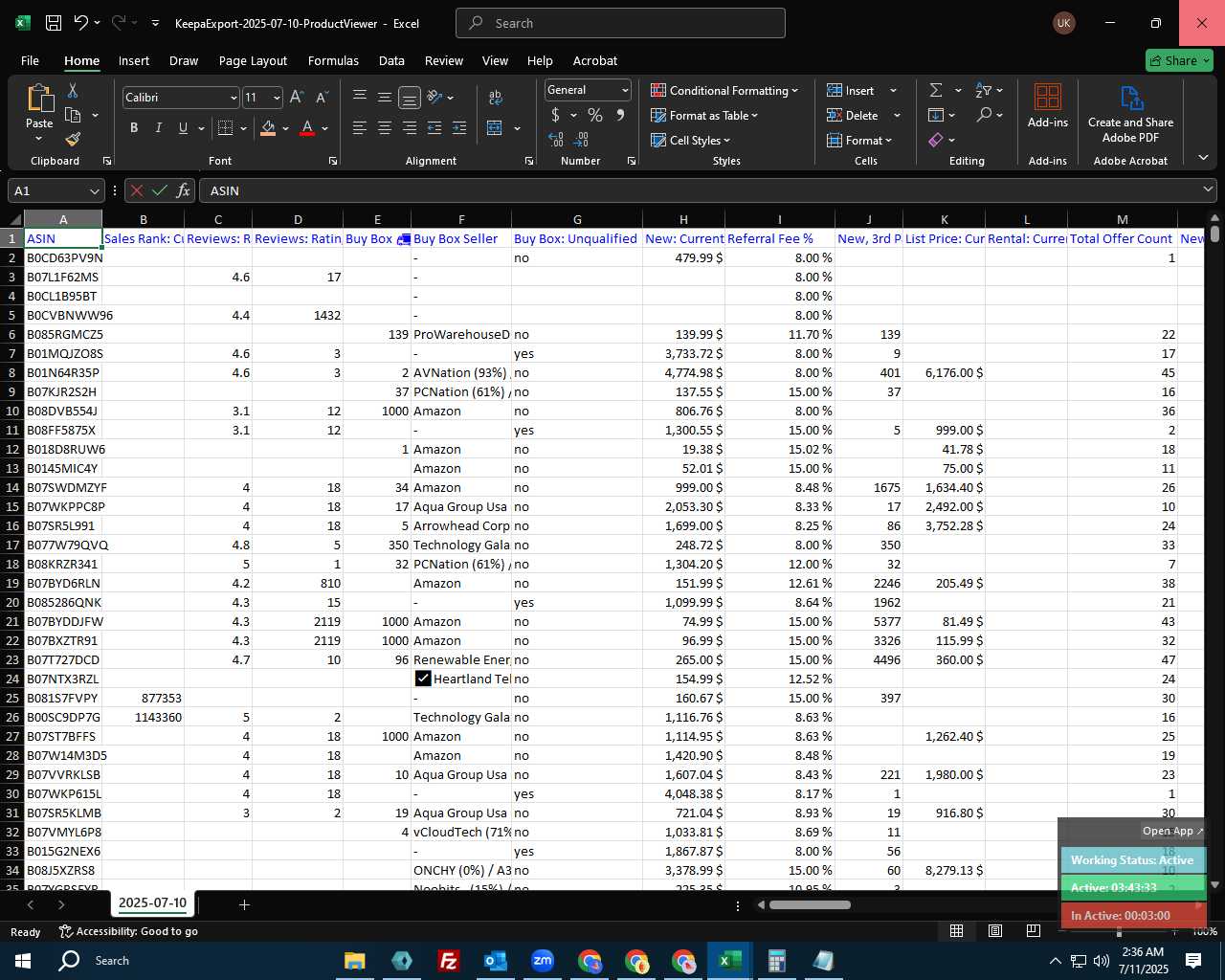The width and height of the screenshot is (1225, 980).
Task: Open Zoom app from the taskbar
Action: click(x=543, y=960)
